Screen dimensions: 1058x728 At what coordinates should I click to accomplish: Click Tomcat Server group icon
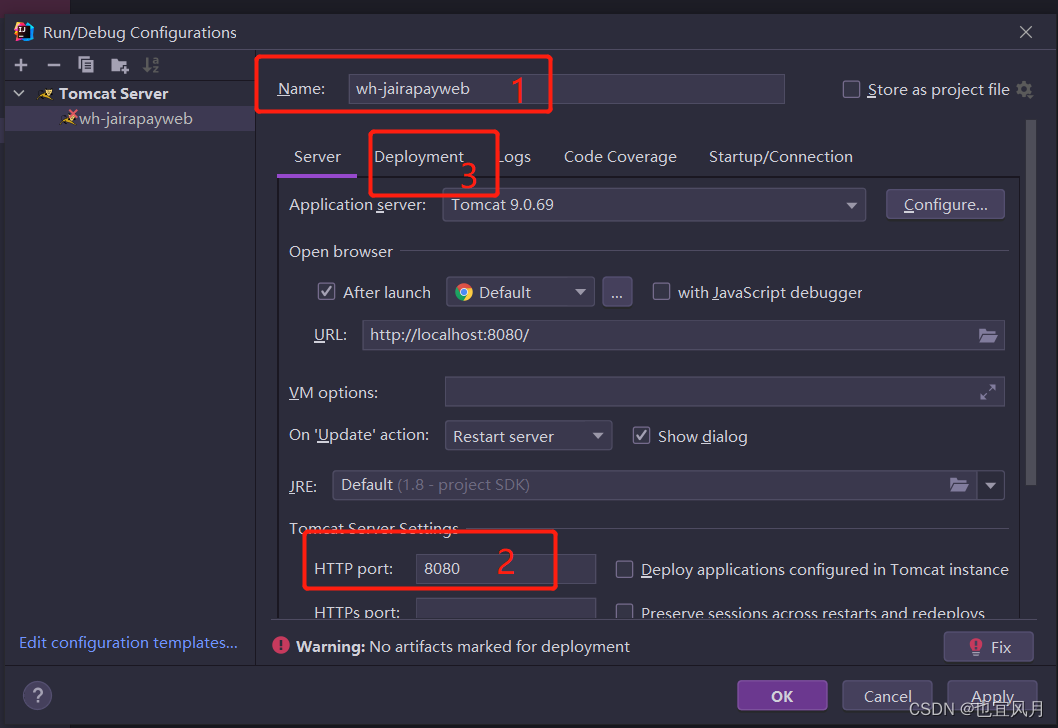(45, 94)
